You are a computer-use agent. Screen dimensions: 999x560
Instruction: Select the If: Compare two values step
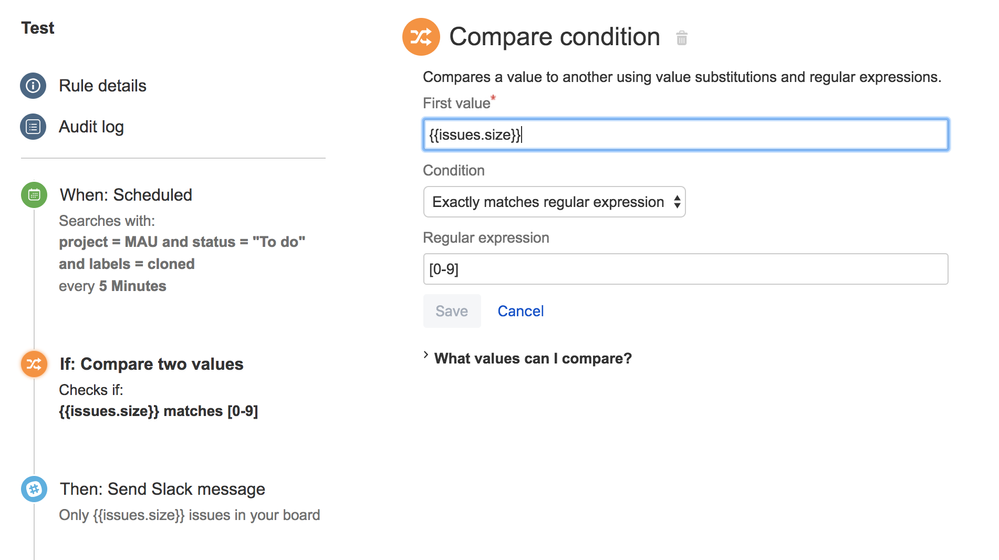coord(151,364)
